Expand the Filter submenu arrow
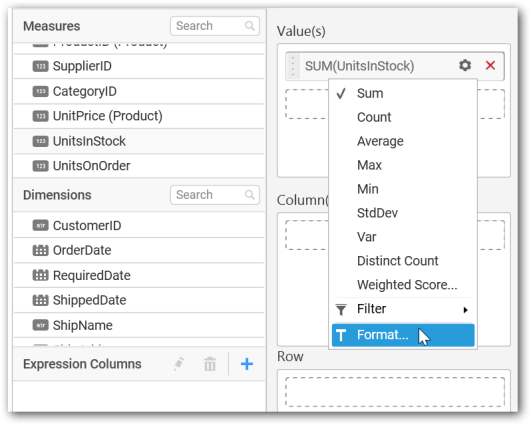This screenshot has width=531, height=425. (x=466, y=310)
